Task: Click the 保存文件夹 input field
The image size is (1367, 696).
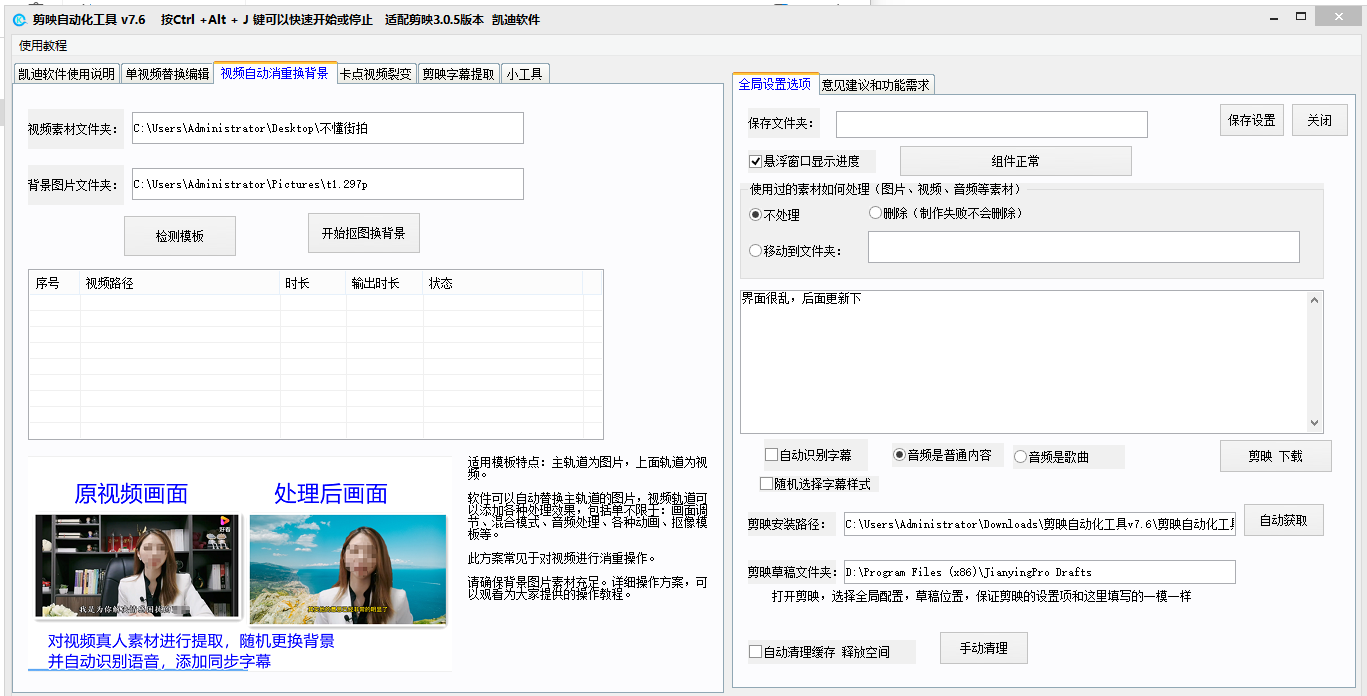Action: 991,124
